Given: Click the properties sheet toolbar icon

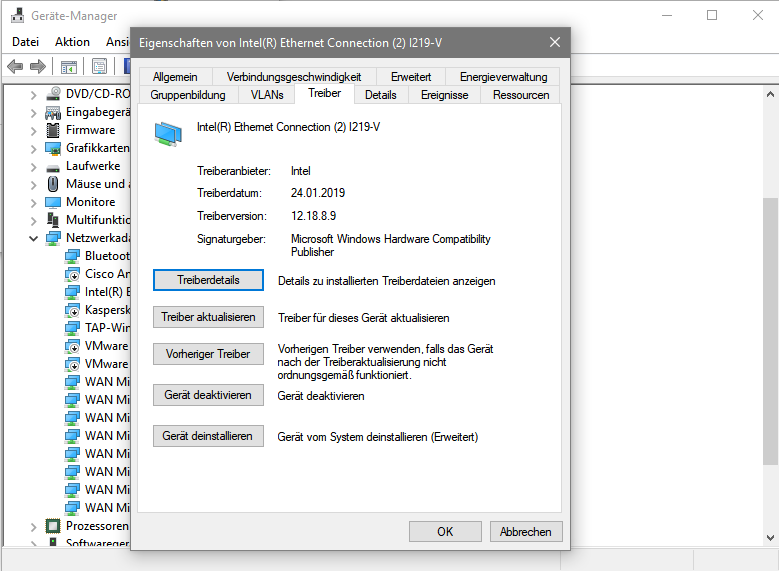Looking at the screenshot, I should [99, 67].
